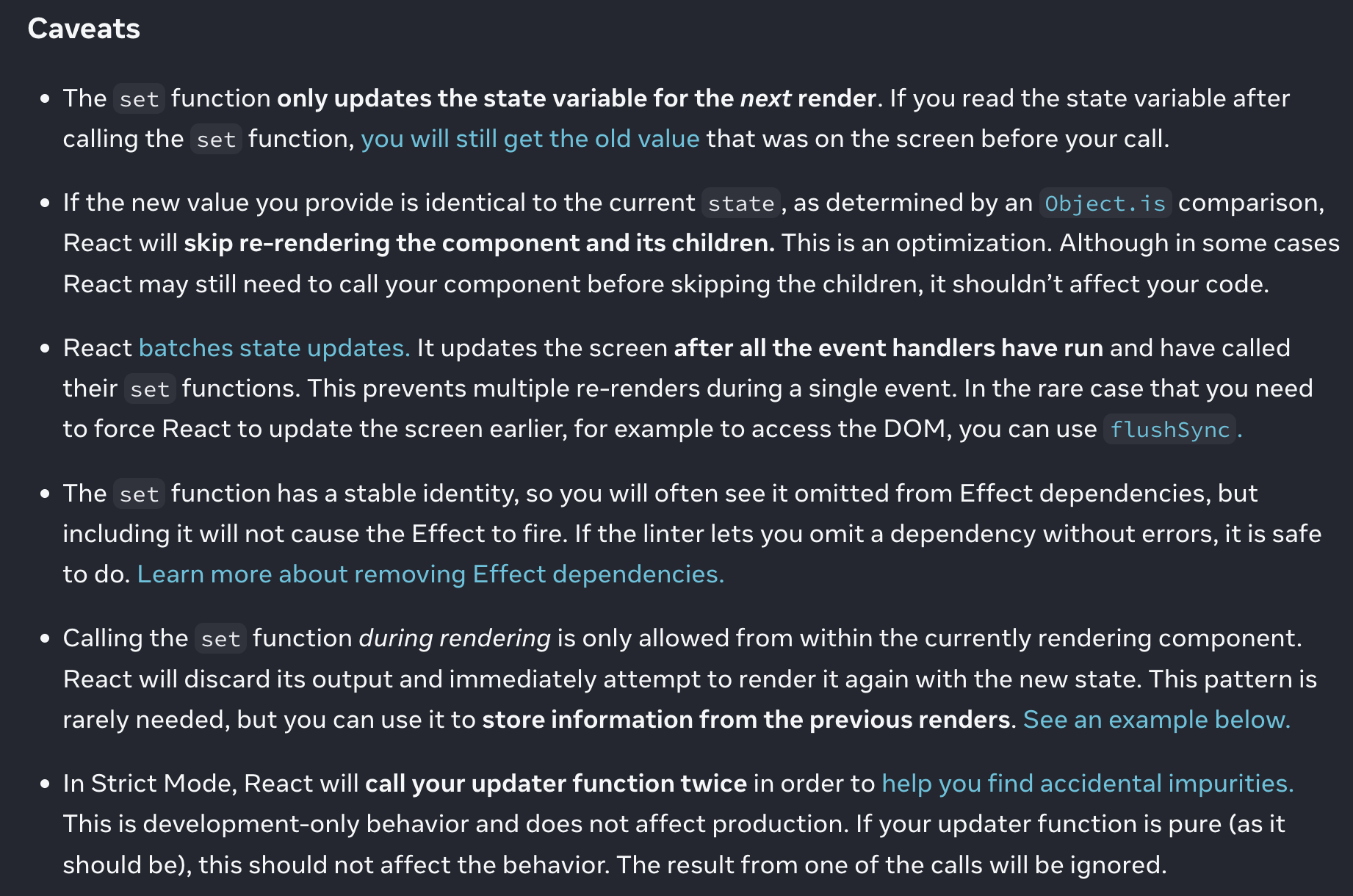Viewport: 1353px width, 896px height.
Task: Click bold text 'store information from the previous renders'
Action: [746, 720]
